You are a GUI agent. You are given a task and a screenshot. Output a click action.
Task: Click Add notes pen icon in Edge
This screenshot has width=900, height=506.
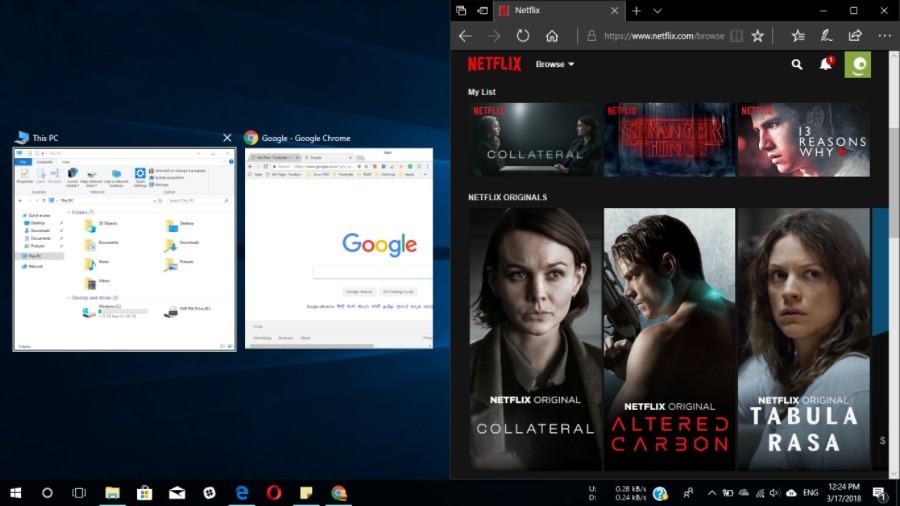[826, 36]
